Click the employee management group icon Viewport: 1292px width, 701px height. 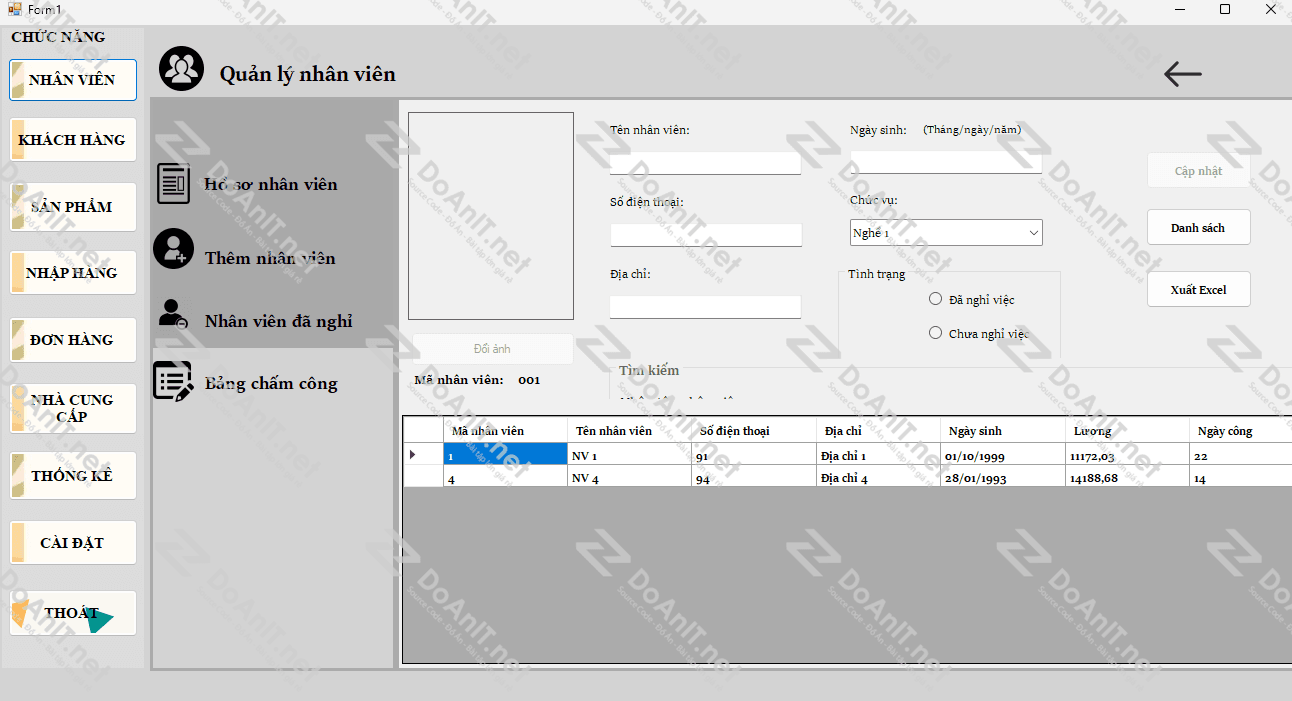(x=181, y=69)
